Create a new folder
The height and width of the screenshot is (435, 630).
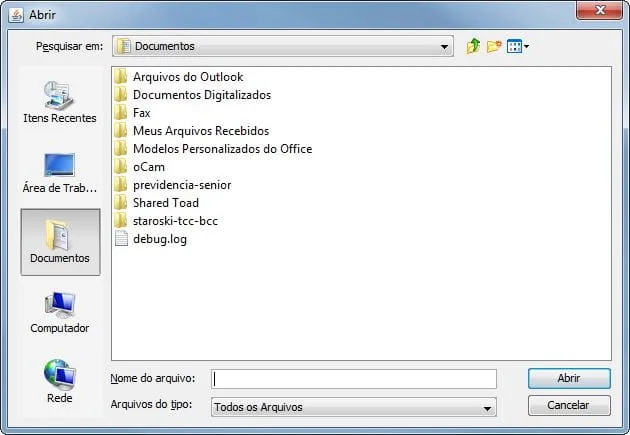(494, 46)
